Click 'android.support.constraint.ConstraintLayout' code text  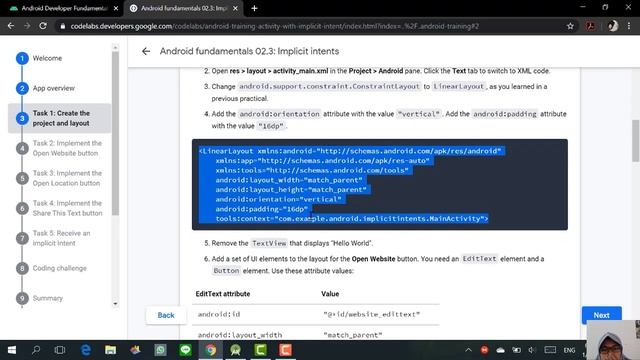[x=329, y=87]
